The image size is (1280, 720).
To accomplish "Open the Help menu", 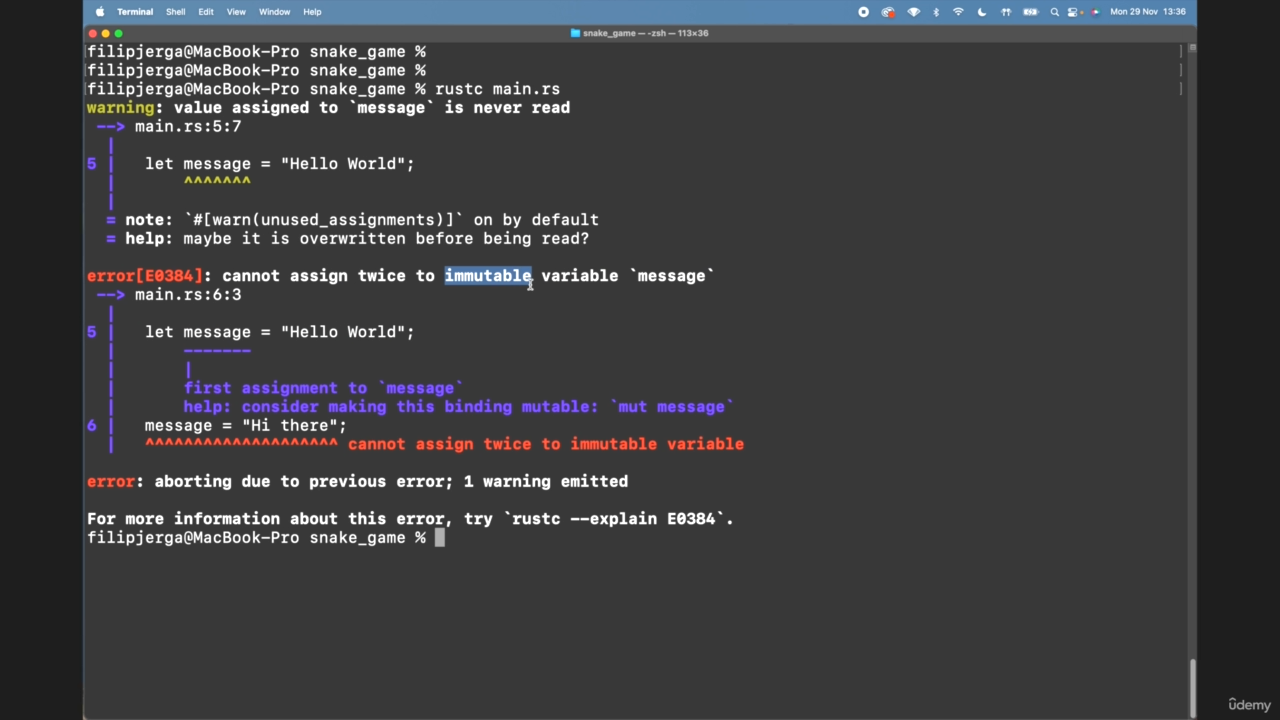I will (x=312, y=12).
